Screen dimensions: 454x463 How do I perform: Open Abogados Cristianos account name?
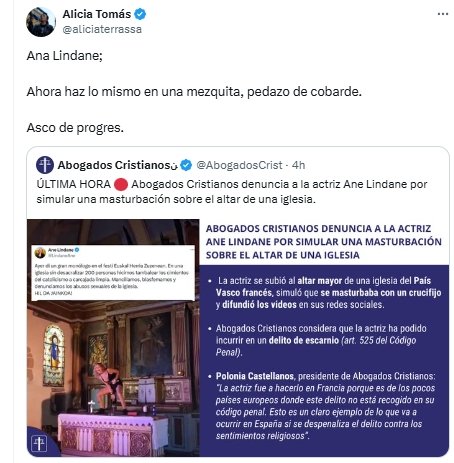117,165
